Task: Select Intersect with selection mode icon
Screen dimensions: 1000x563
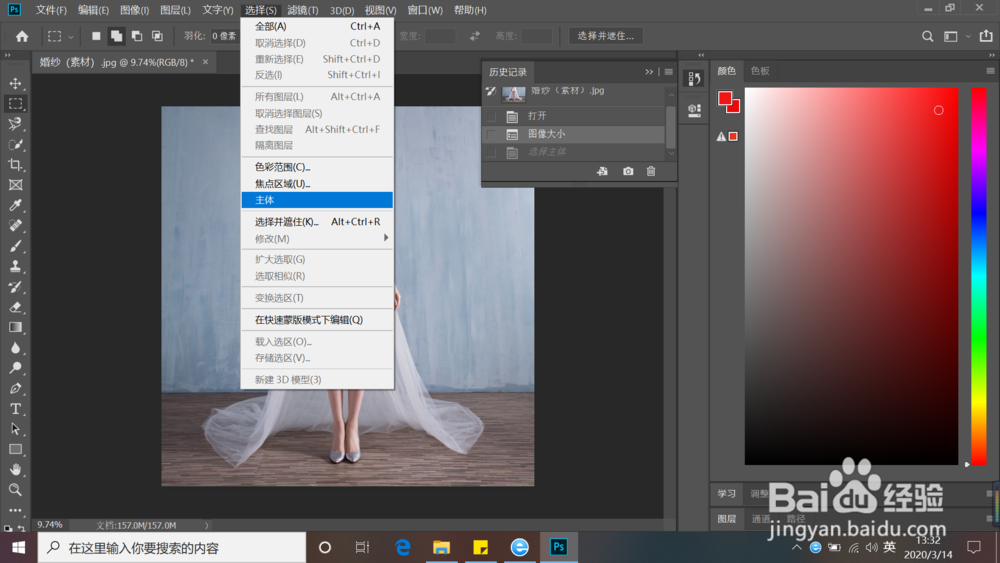Action: 157,36
